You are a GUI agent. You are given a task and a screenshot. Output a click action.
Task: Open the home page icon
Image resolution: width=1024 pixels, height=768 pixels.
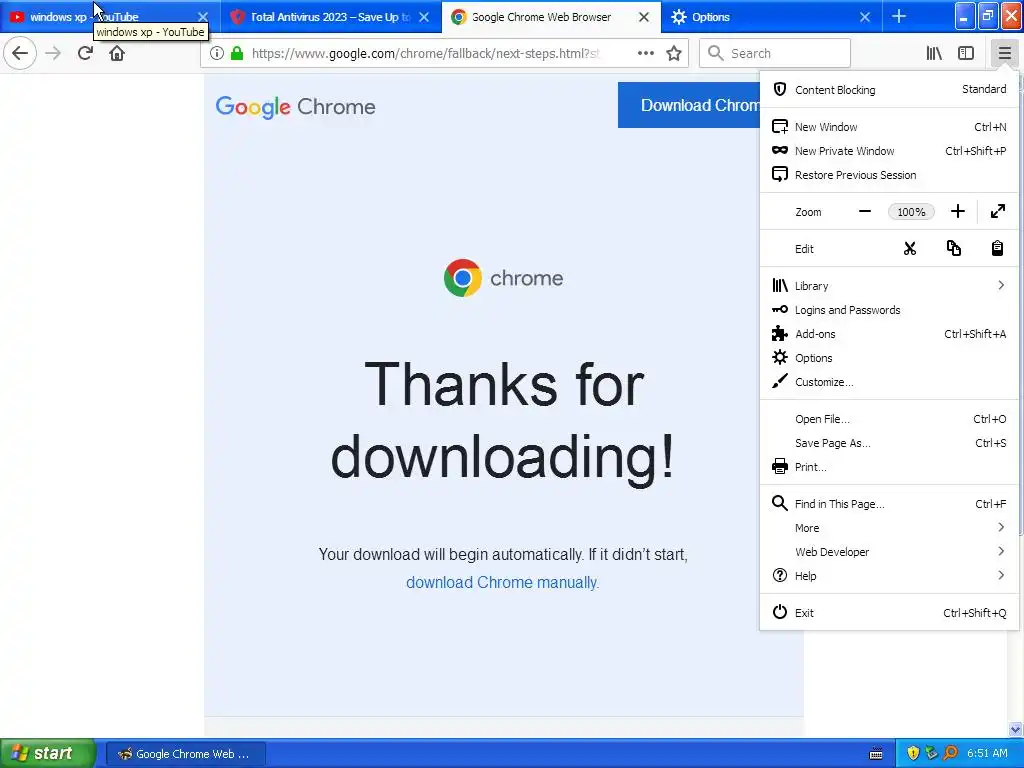click(117, 53)
